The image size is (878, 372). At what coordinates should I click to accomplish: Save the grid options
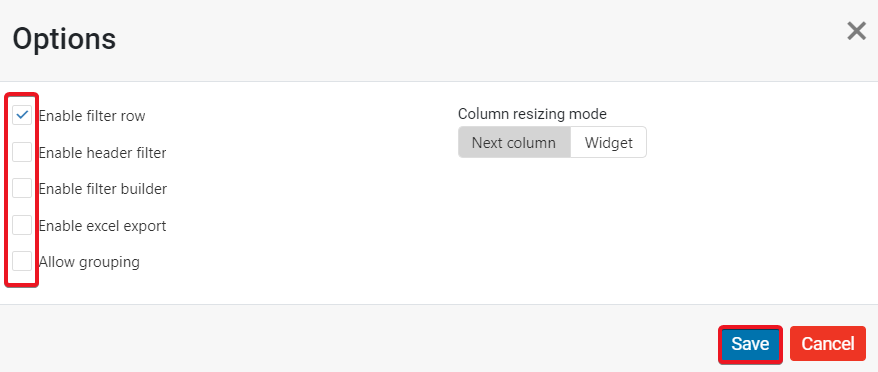(750, 344)
